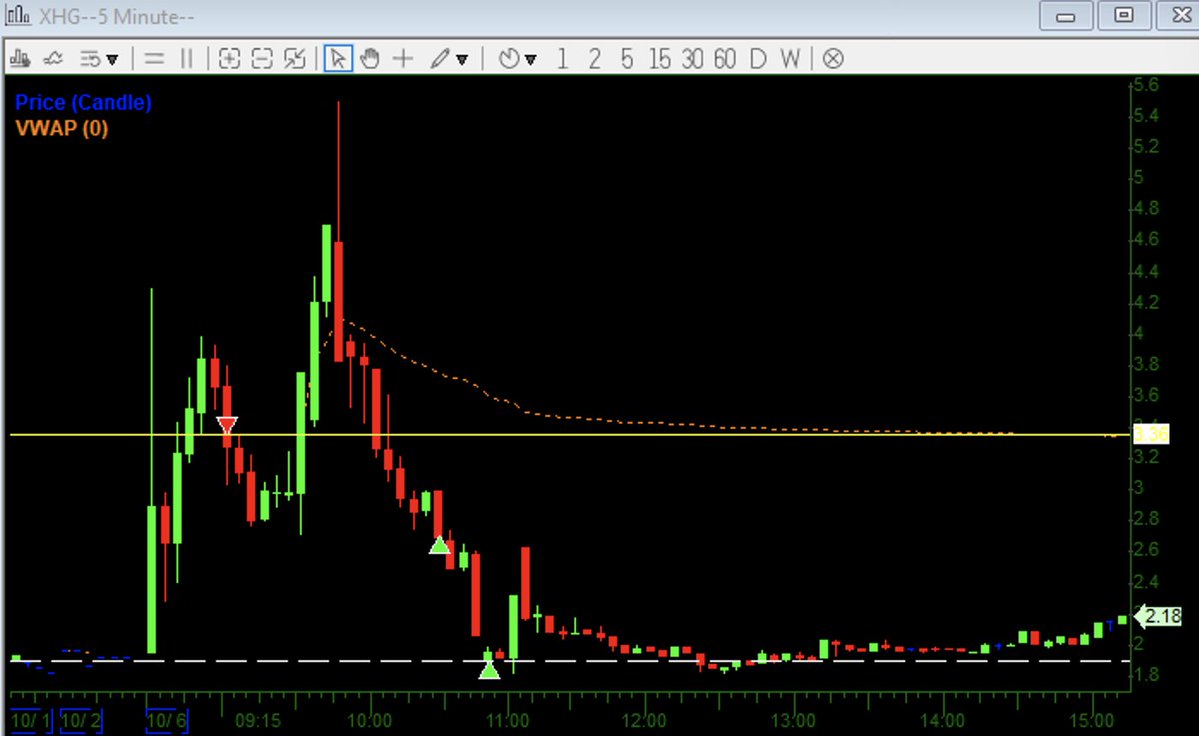Switch chart to 1 minute interval

[x=563, y=59]
